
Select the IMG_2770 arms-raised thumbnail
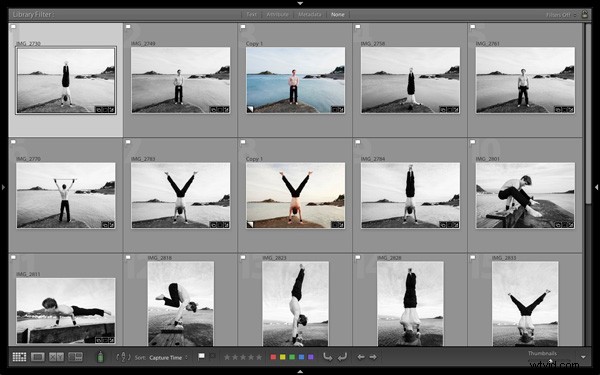pyautogui.click(x=66, y=196)
